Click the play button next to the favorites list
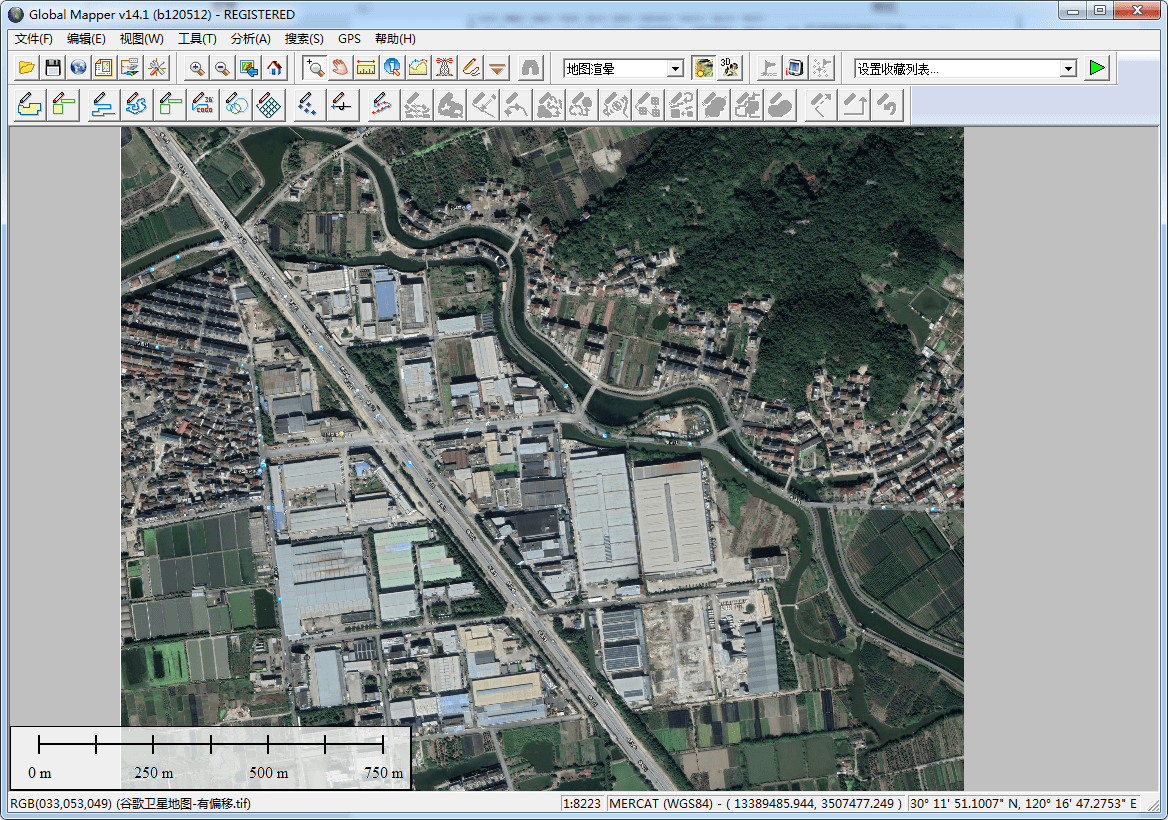Image resolution: width=1168 pixels, height=820 pixels. (x=1096, y=68)
